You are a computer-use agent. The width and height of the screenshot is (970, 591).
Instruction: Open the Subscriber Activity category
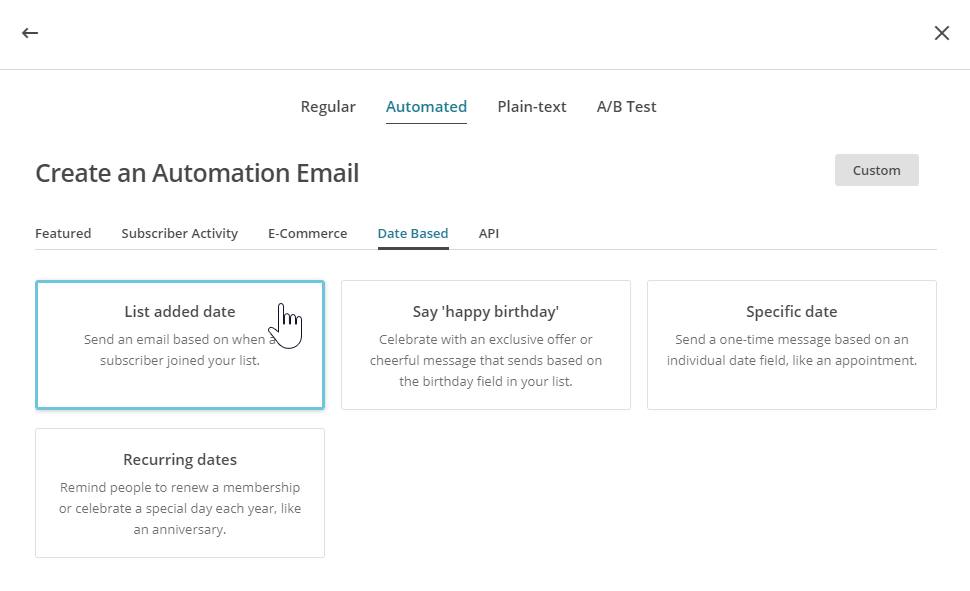click(x=180, y=234)
